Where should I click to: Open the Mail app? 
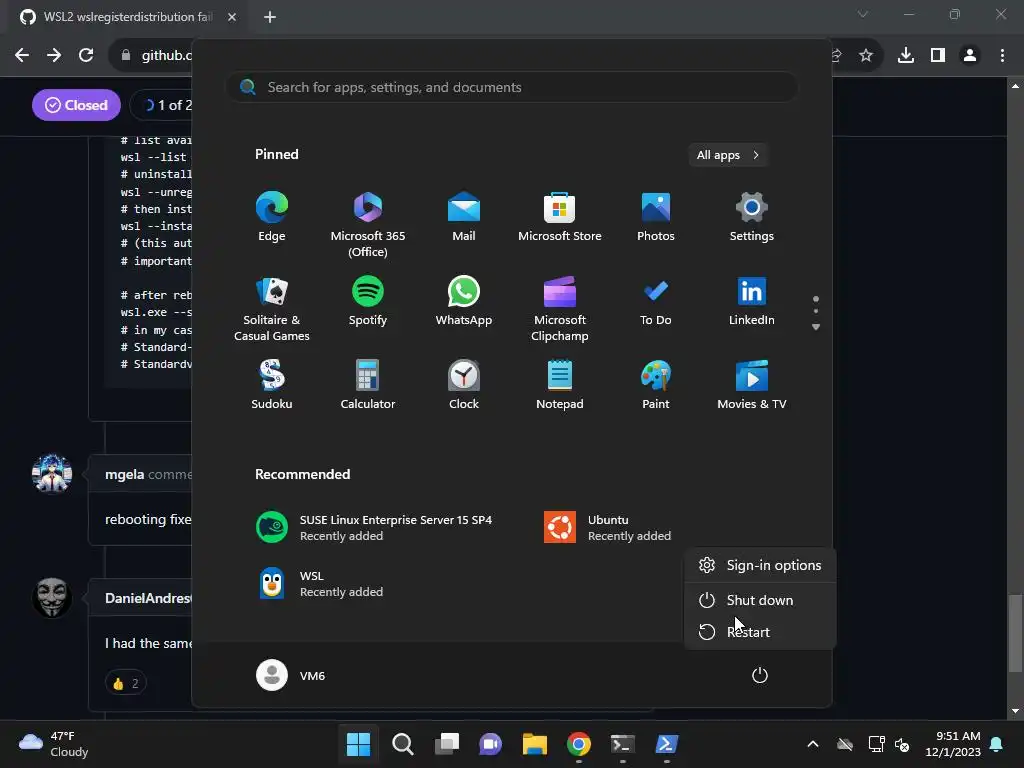coord(464,216)
